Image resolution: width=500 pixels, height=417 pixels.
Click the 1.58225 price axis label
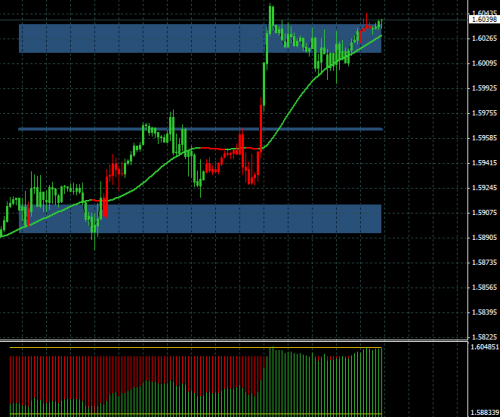484,337
